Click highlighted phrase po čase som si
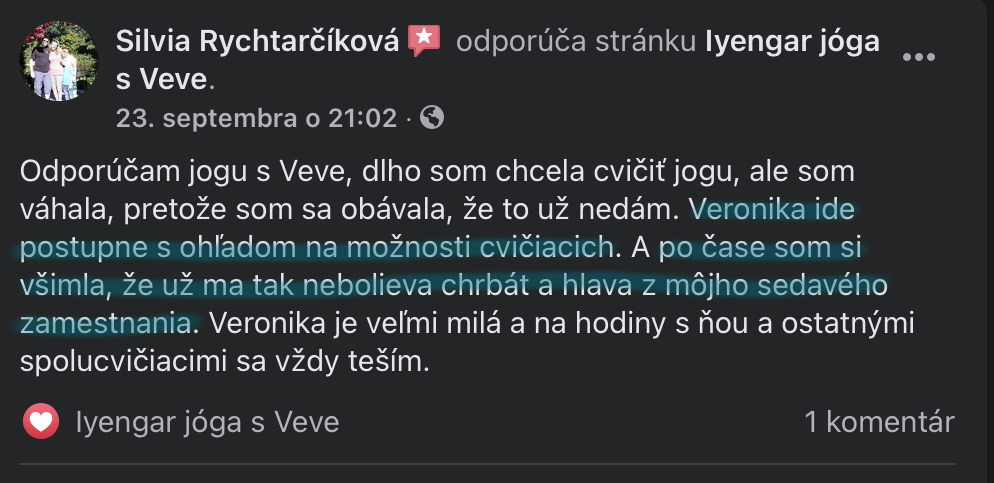994x483 pixels. click(x=760, y=247)
